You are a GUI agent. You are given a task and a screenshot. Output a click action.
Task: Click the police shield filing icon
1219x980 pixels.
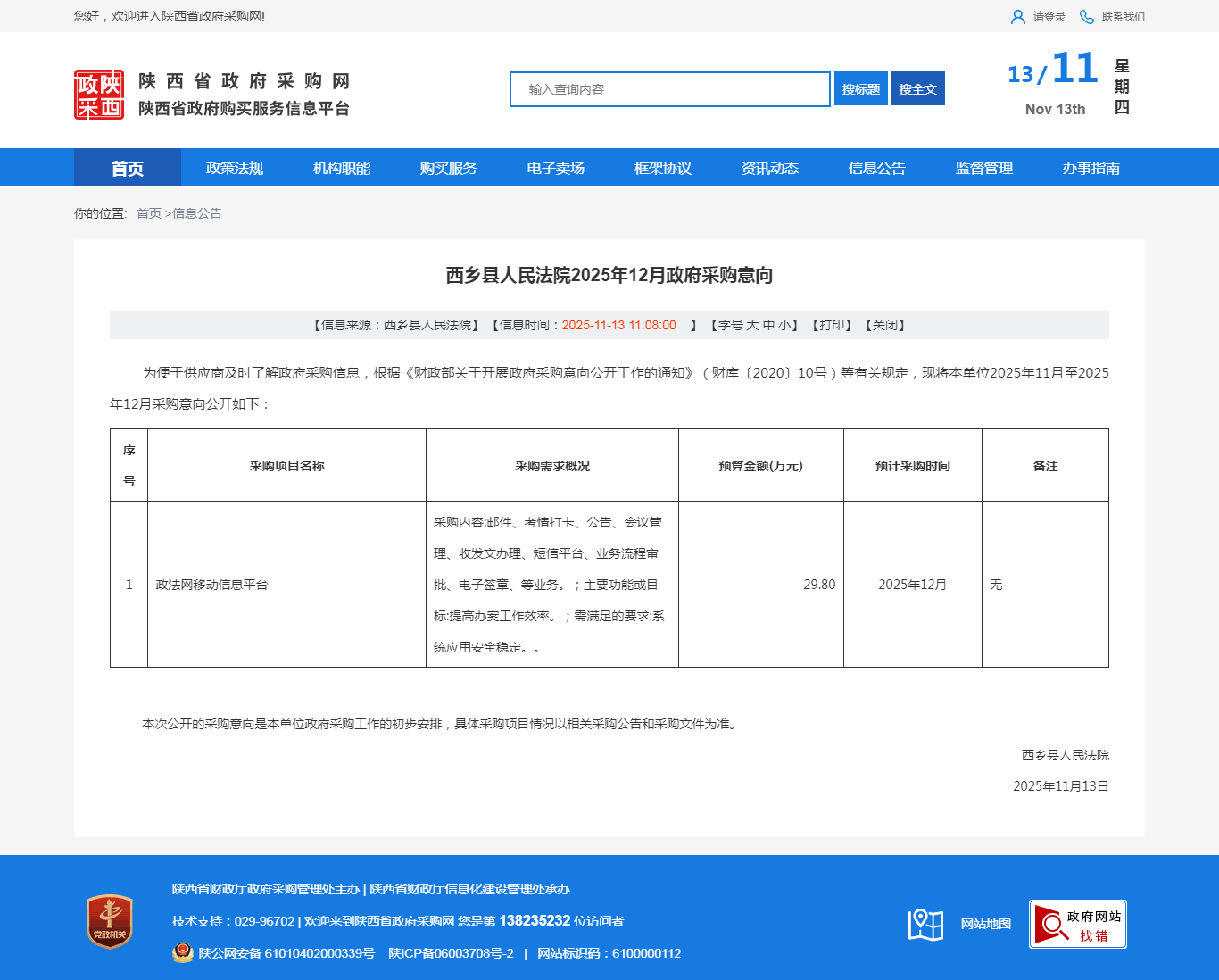(x=183, y=953)
